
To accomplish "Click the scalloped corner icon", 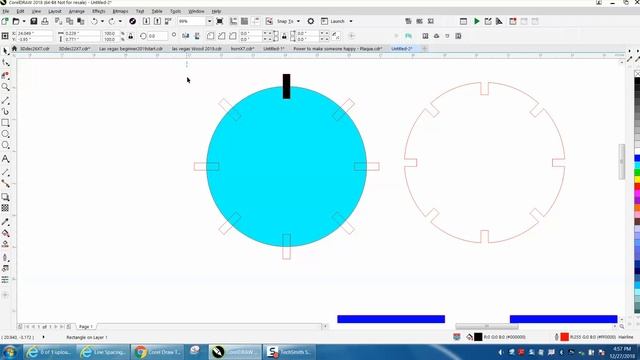I will pyautogui.click(x=222, y=36).
